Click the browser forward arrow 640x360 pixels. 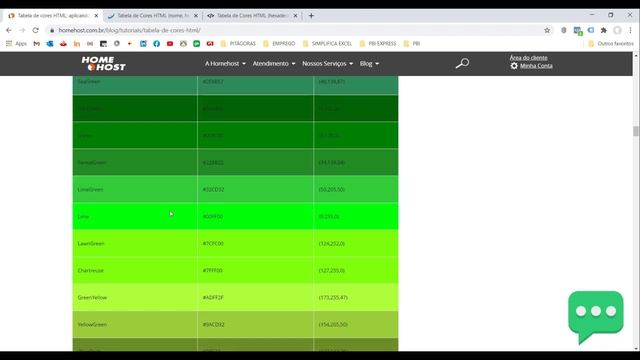point(22,30)
